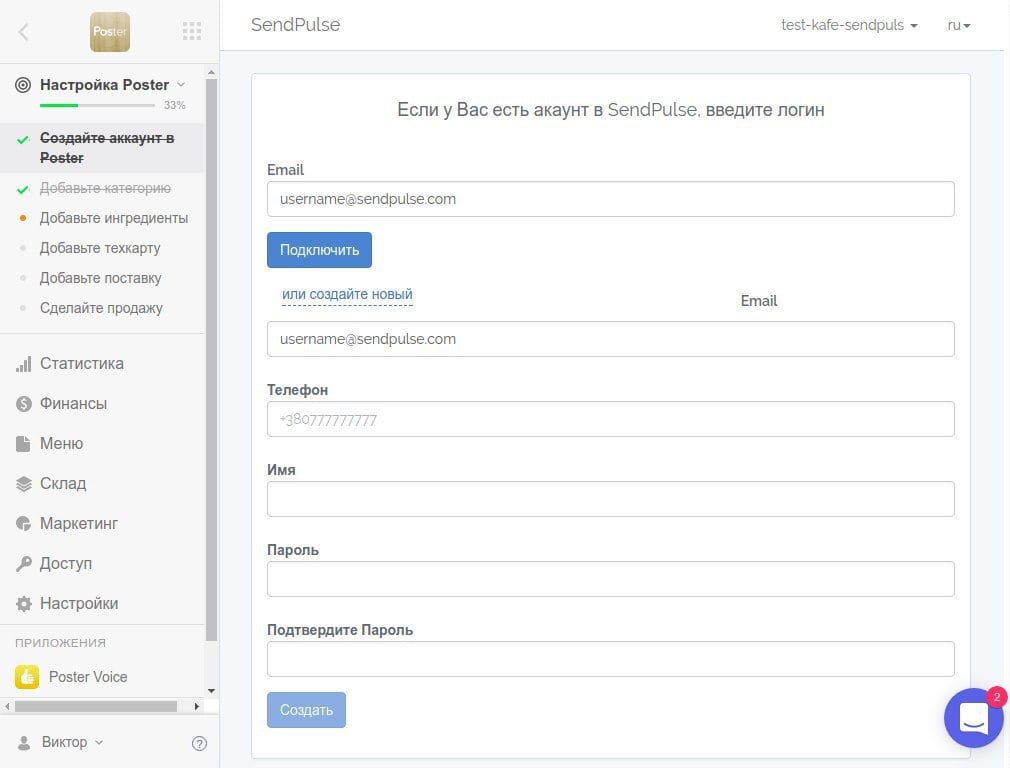Click the Статистика bar chart icon

tap(24, 364)
